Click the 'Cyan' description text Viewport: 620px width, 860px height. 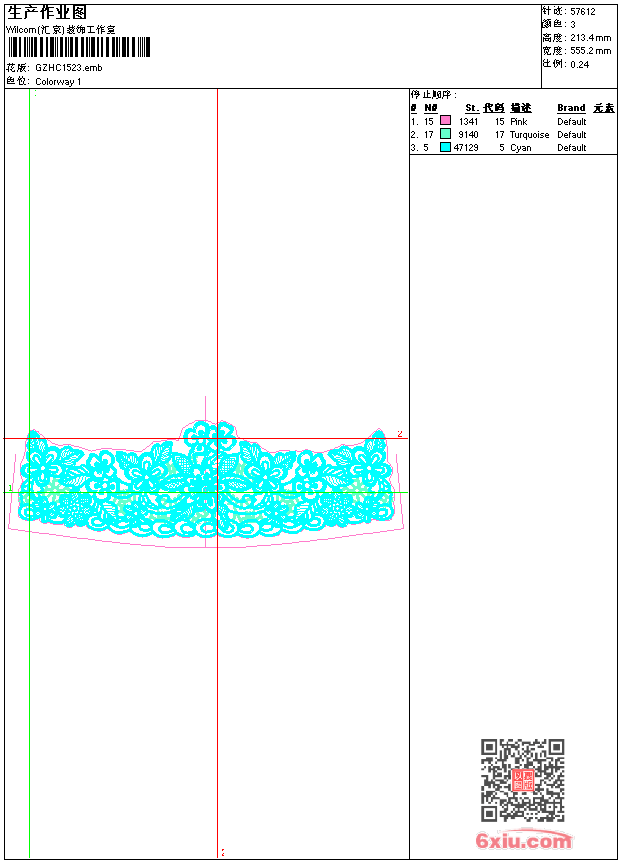click(521, 148)
